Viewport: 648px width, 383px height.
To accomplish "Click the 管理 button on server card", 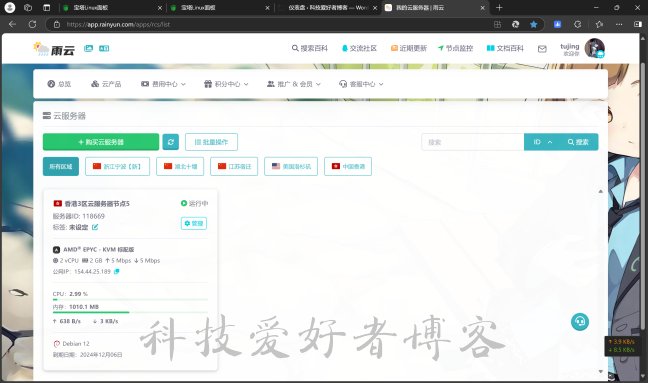I will [x=194, y=223].
